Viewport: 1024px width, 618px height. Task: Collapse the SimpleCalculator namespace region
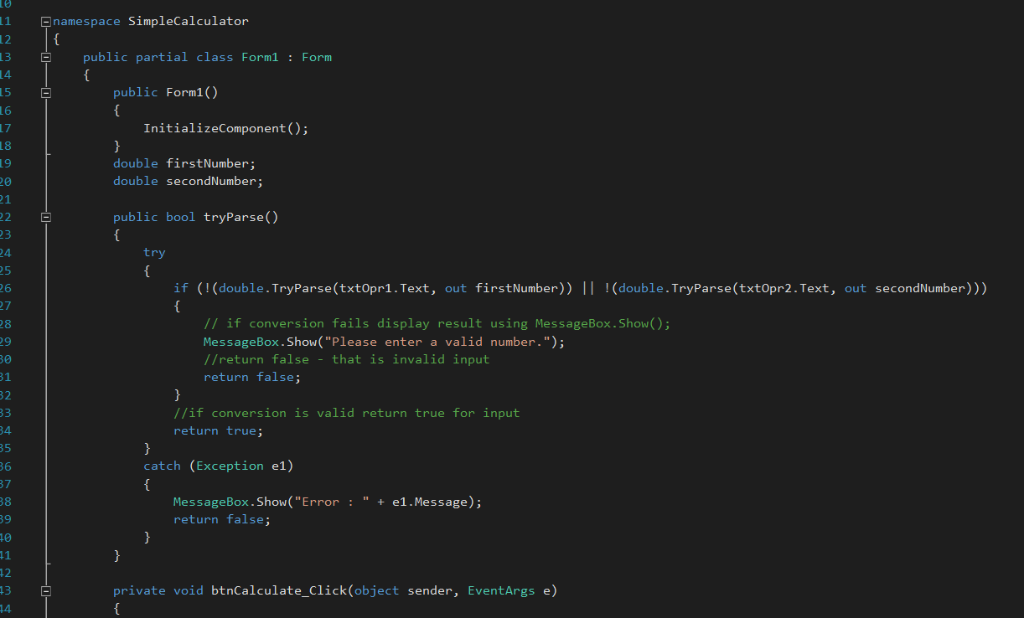coord(44,20)
